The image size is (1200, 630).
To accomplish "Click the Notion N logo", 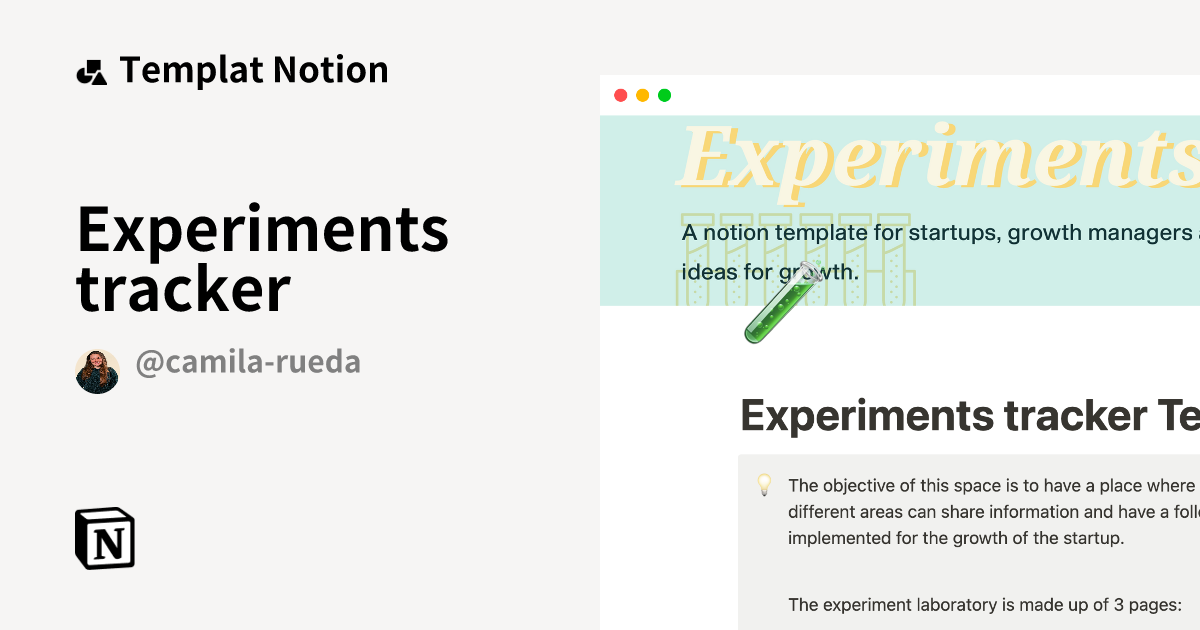I will click(x=105, y=539).
